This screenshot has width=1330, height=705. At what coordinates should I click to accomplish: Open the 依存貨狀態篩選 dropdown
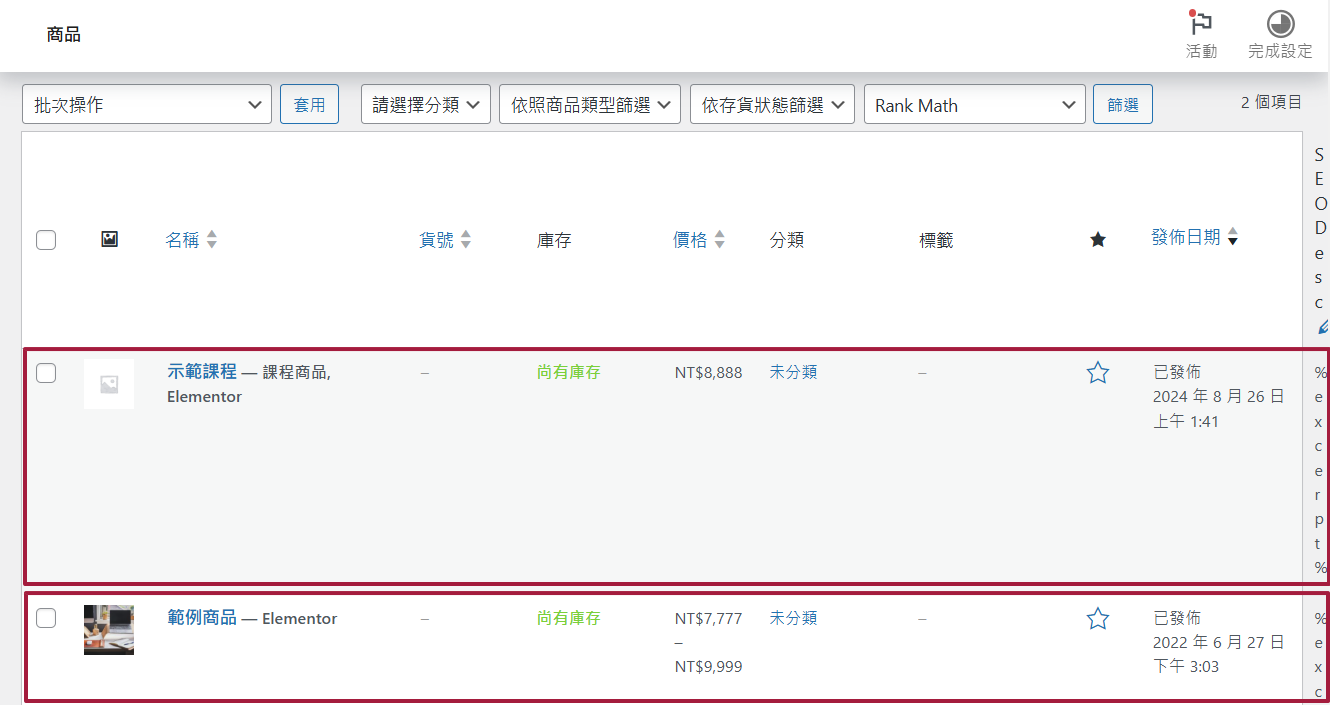point(772,105)
